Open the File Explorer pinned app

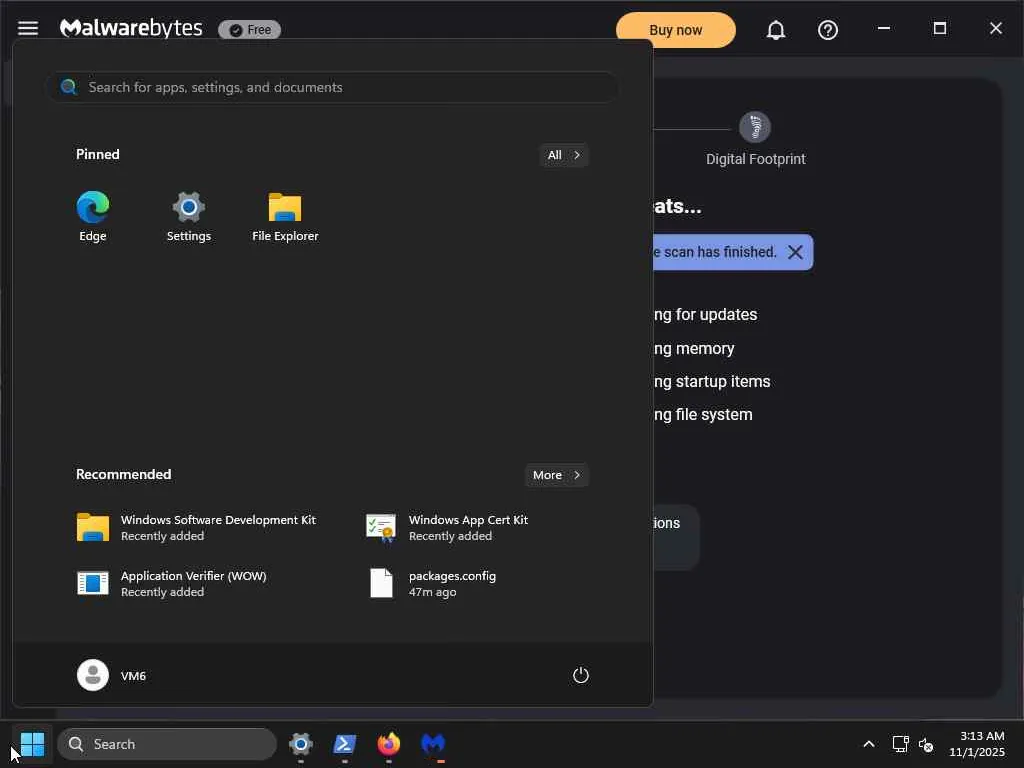285,217
